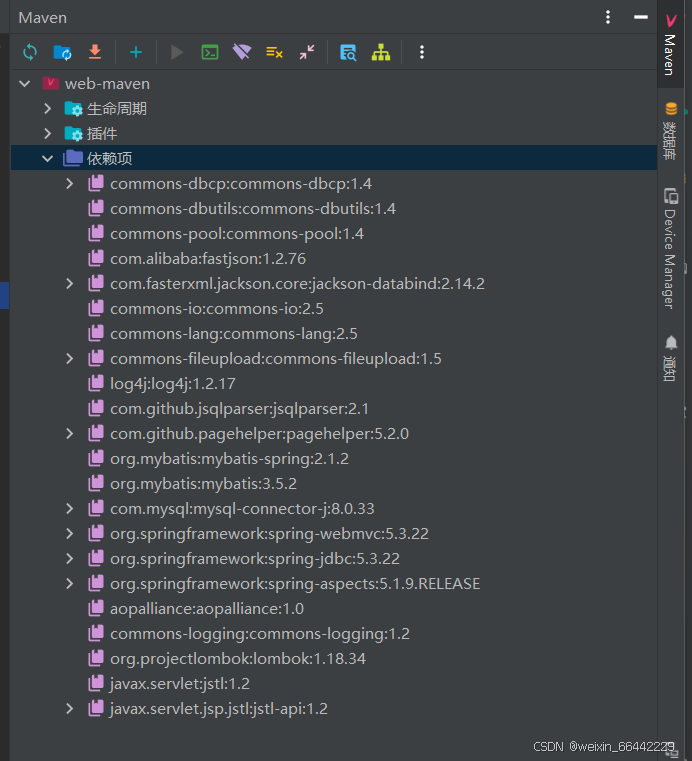Expand jackson-databind:2.14.2 dependency
The image size is (692, 761).
click(x=69, y=283)
